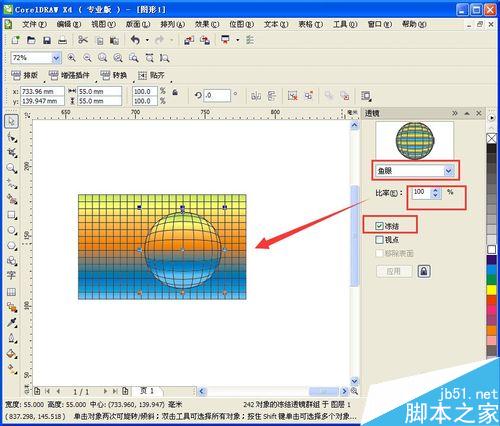
Task: Open the 文件(F) menu
Action: tap(34, 24)
